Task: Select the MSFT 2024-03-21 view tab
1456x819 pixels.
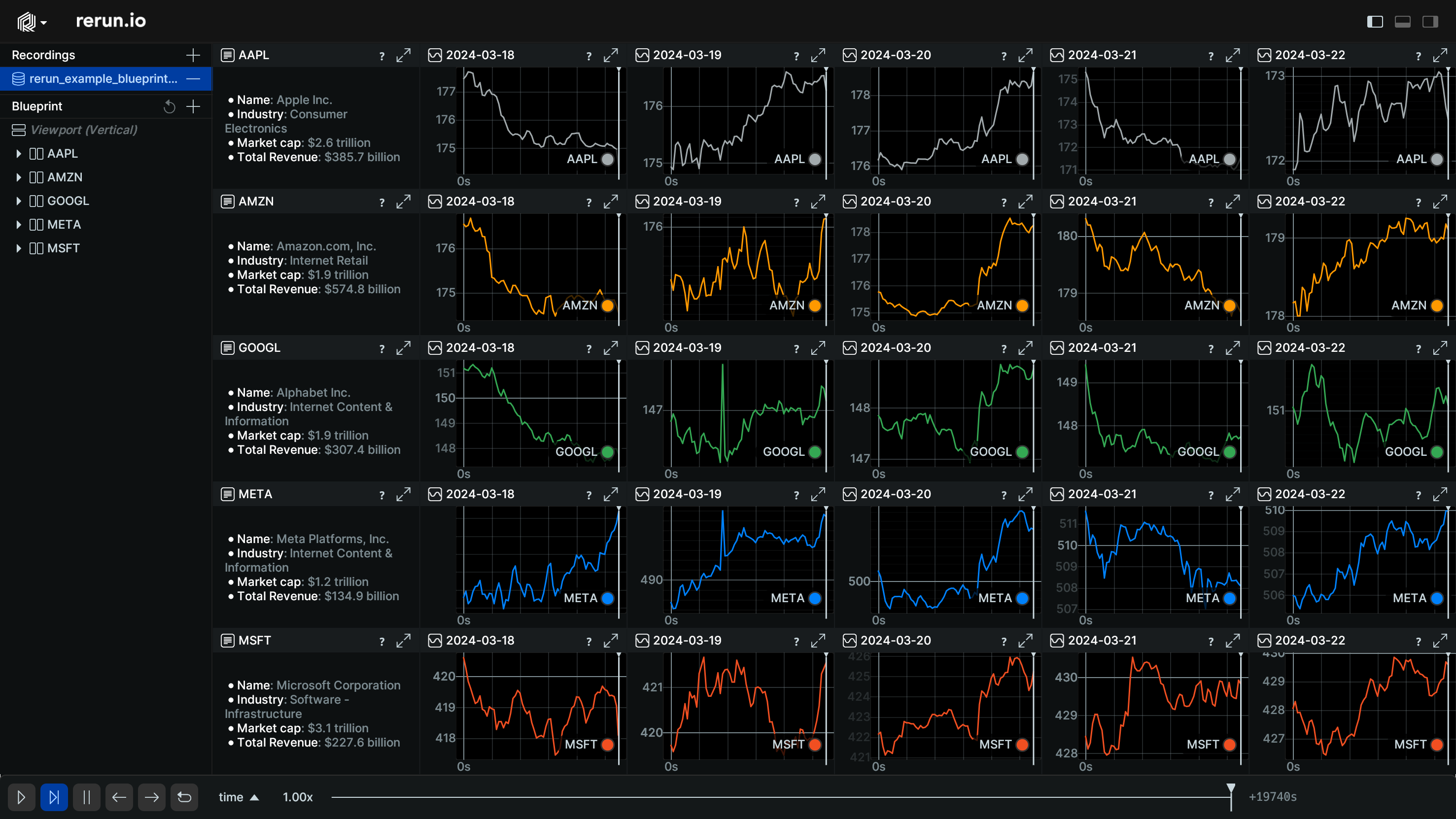Action: click(x=1094, y=641)
